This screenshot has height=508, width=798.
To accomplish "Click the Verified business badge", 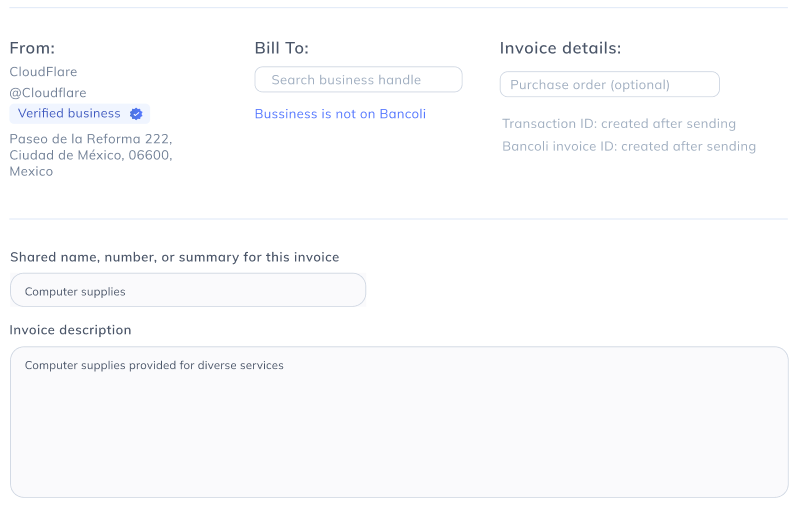I will [x=80, y=114].
